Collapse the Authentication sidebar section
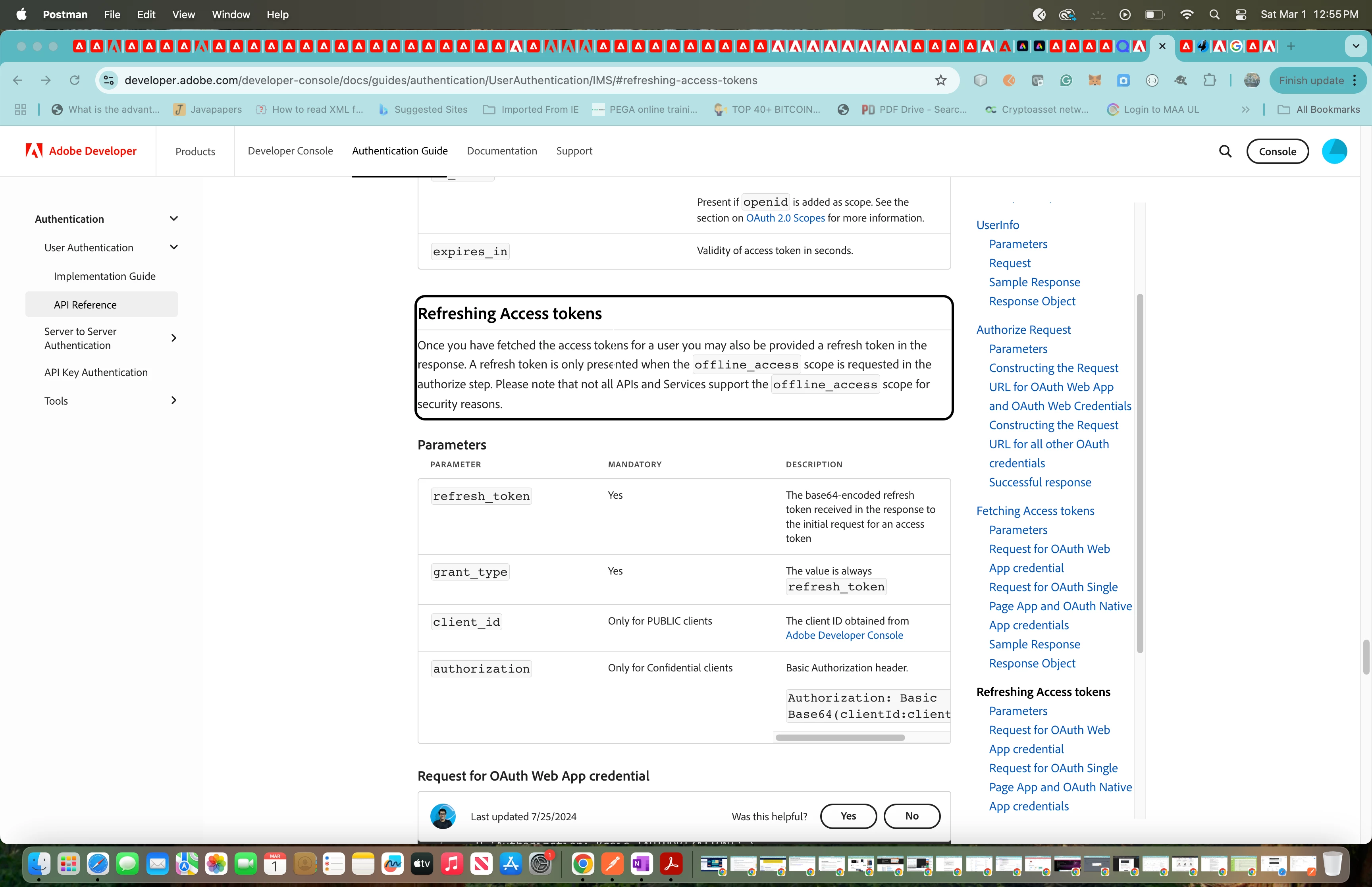This screenshot has width=1372, height=887. [173, 218]
